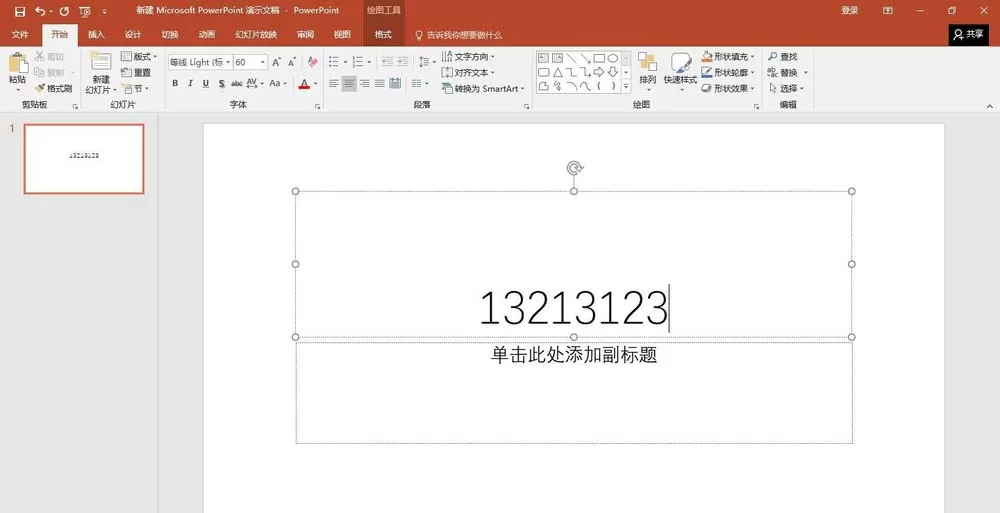Click the Save icon in the quick access toolbar
This screenshot has width=1000, height=513.
(x=20, y=11)
